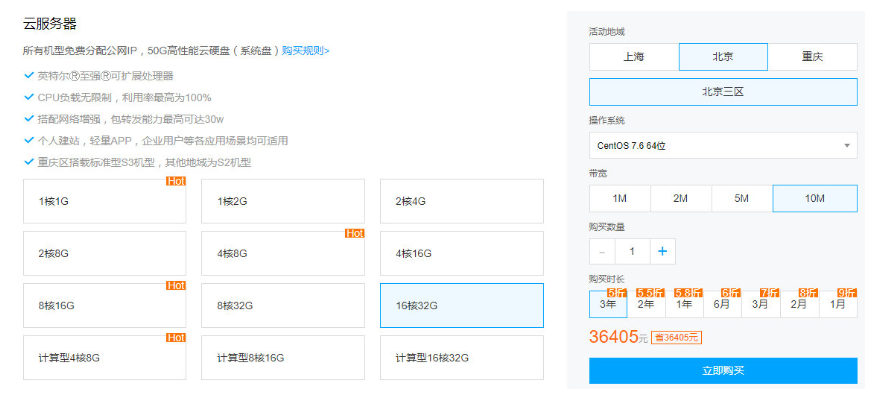The width and height of the screenshot is (872, 400).
Task: Decrease purchase quantity with minus button
Action: pos(602,251)
